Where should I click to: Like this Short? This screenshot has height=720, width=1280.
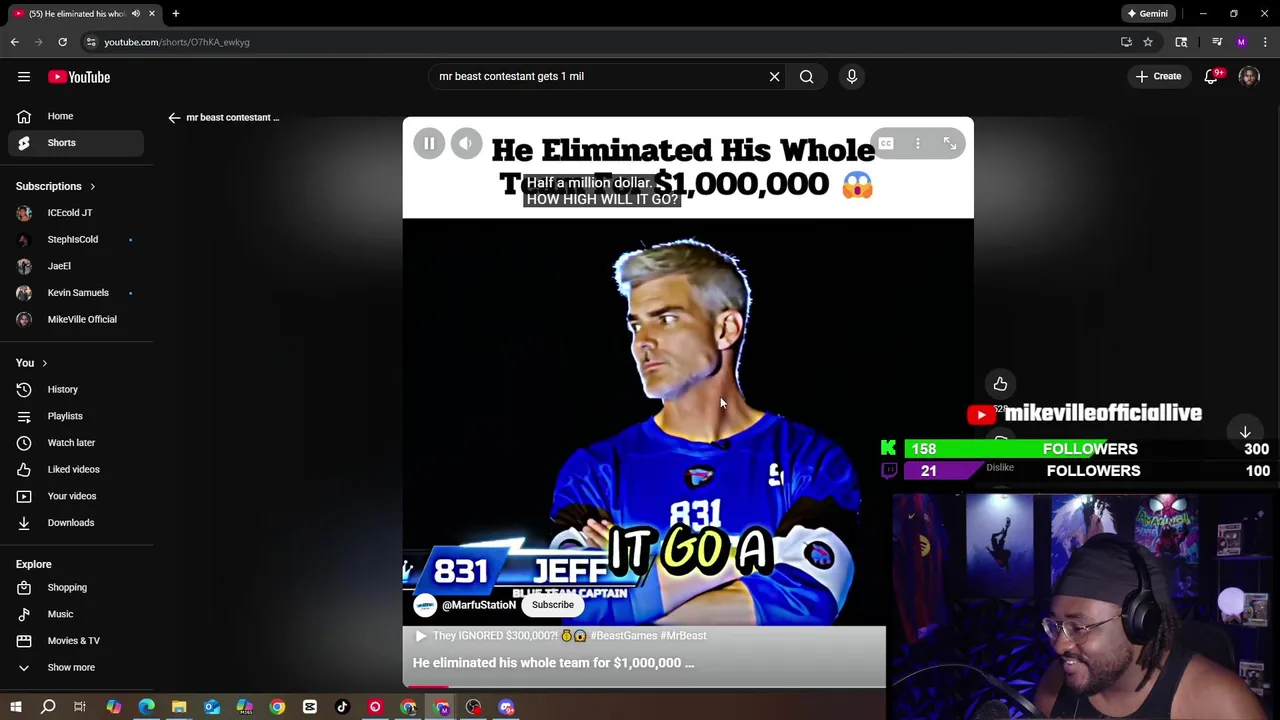[1000, 384]
